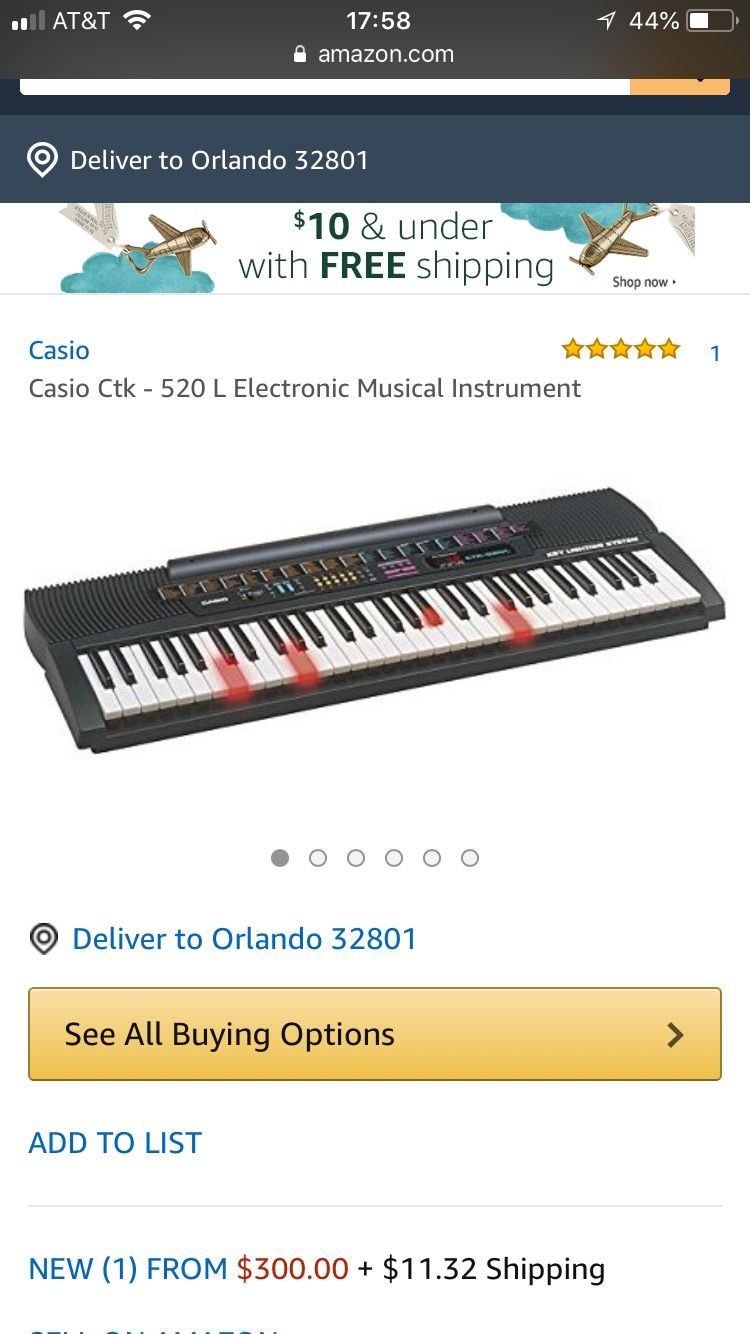Open the Casio brand link
Image resolution: width=750 pixels, height=1334 pixels.
(x=59, y=350)
